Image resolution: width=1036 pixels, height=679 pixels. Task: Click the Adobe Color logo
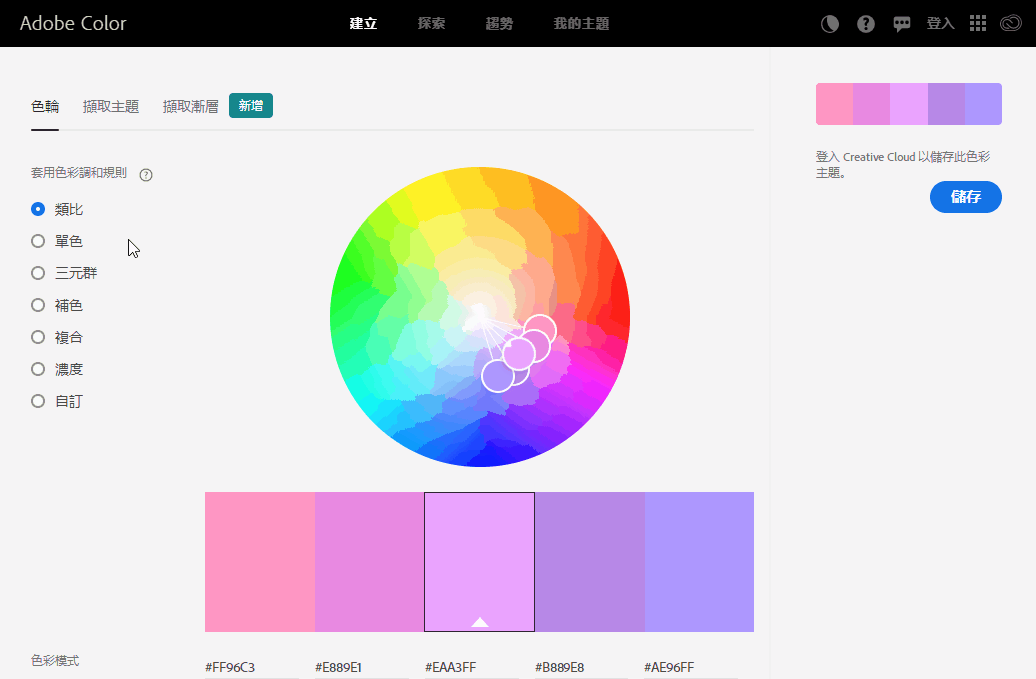pos(73,23)
